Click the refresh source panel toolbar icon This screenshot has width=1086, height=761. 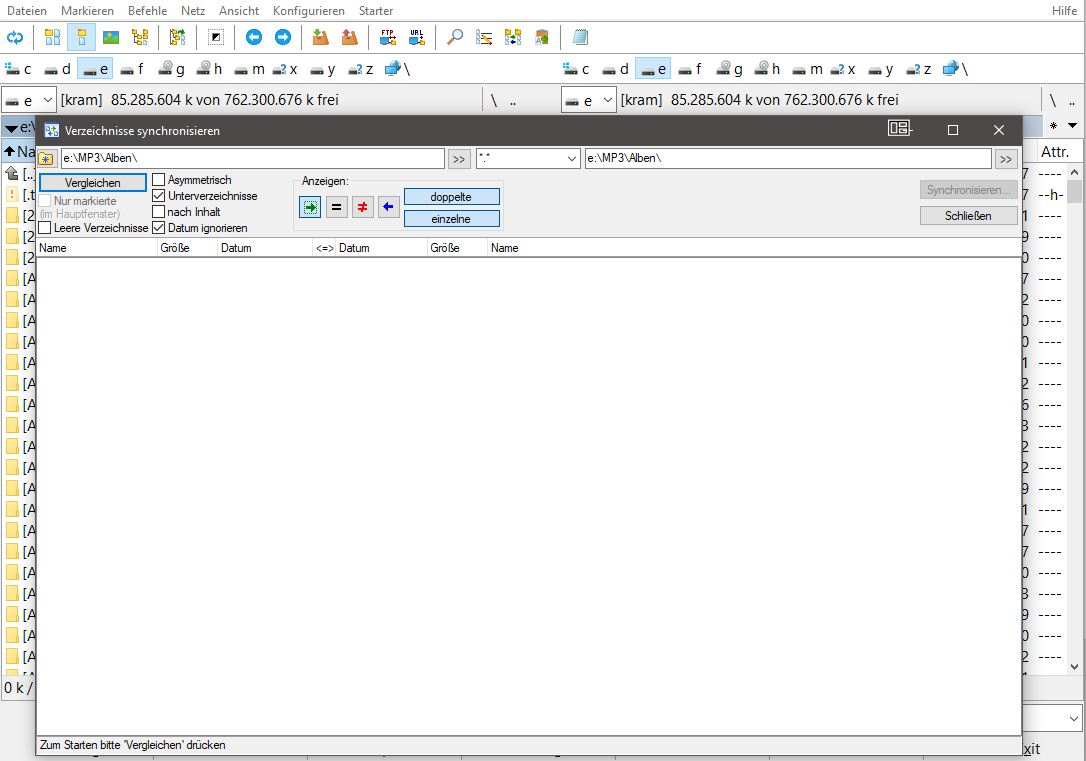15,37
